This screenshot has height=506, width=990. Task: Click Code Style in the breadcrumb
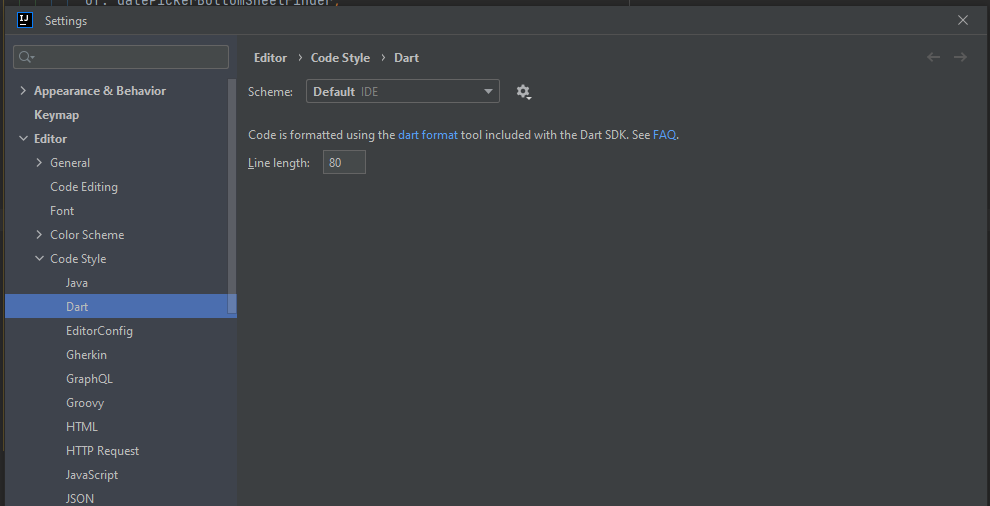click(340, 57)
